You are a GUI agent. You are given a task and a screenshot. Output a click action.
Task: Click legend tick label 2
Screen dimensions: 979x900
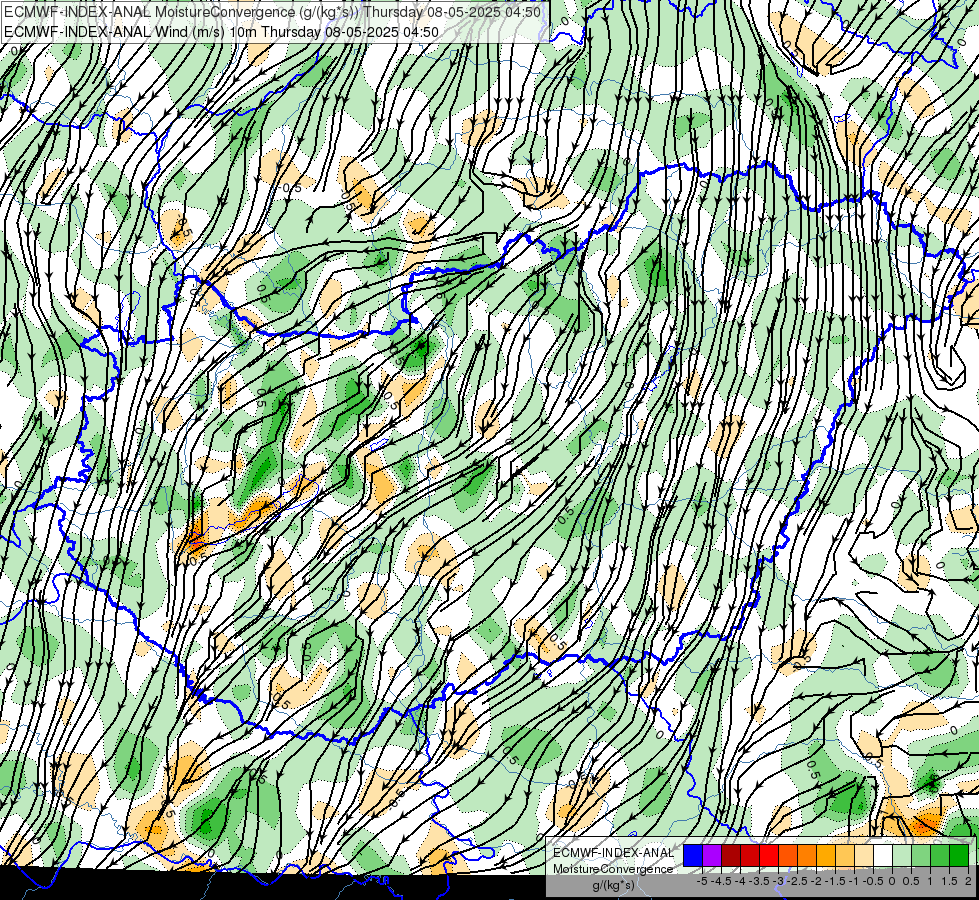pos(968,881)
